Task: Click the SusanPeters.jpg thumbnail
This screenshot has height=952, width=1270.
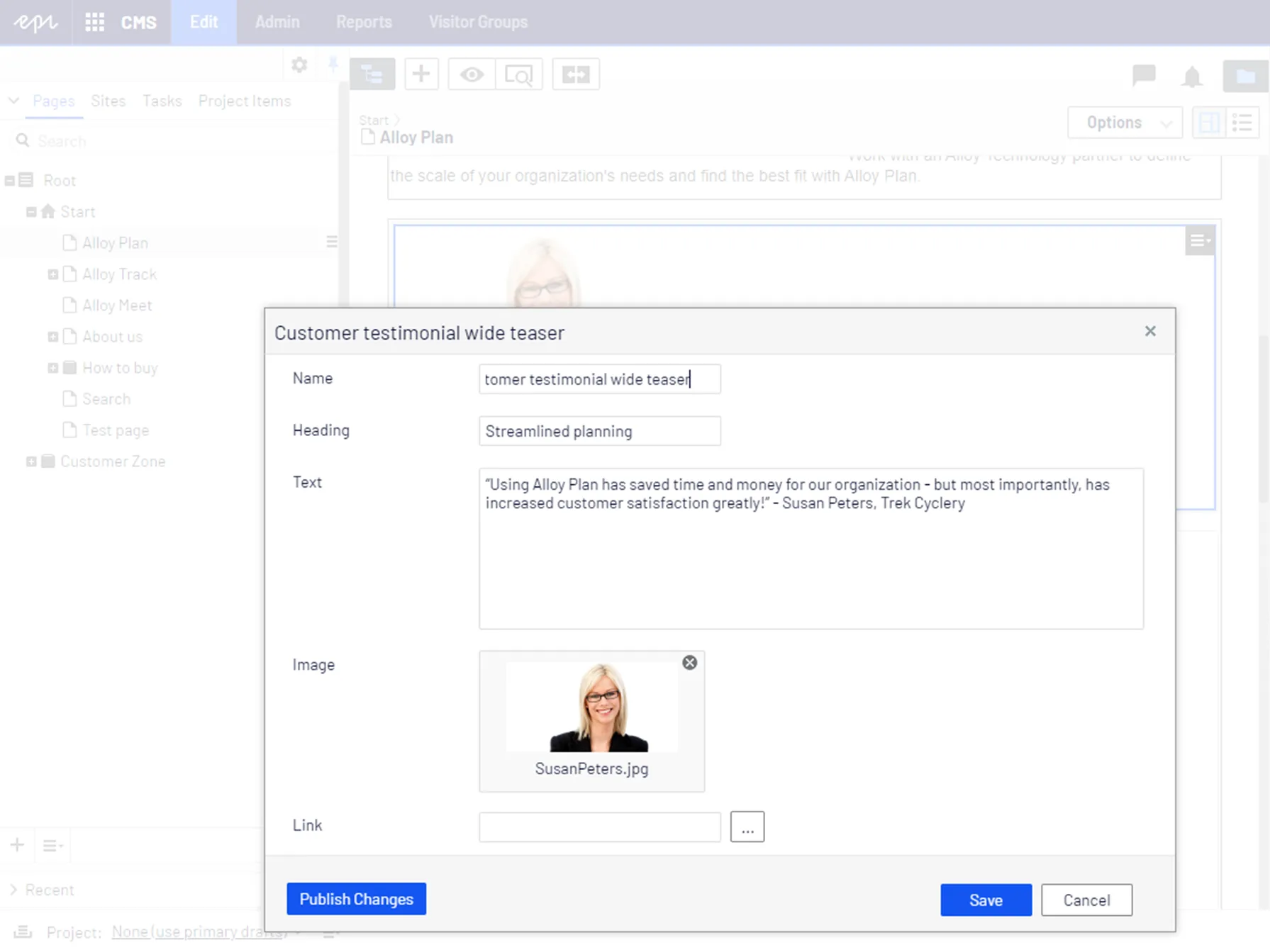Action: 592,707
